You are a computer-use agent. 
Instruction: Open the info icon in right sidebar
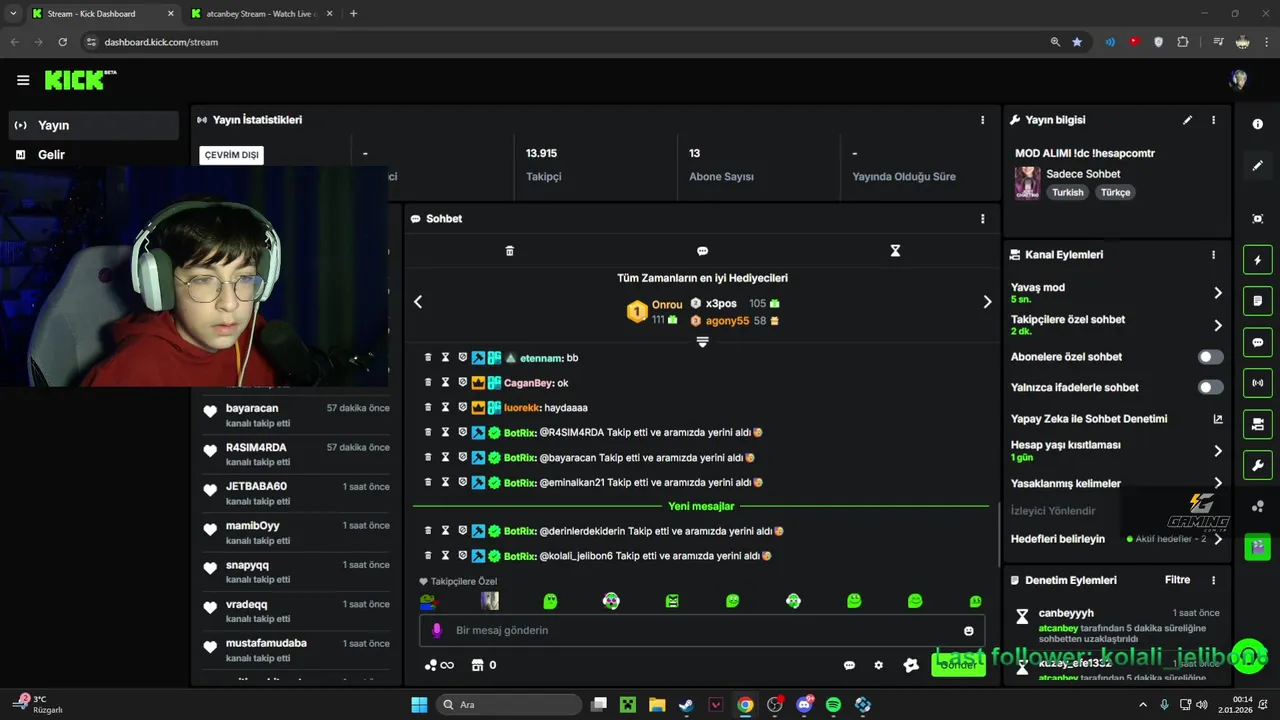[1258, 124]
